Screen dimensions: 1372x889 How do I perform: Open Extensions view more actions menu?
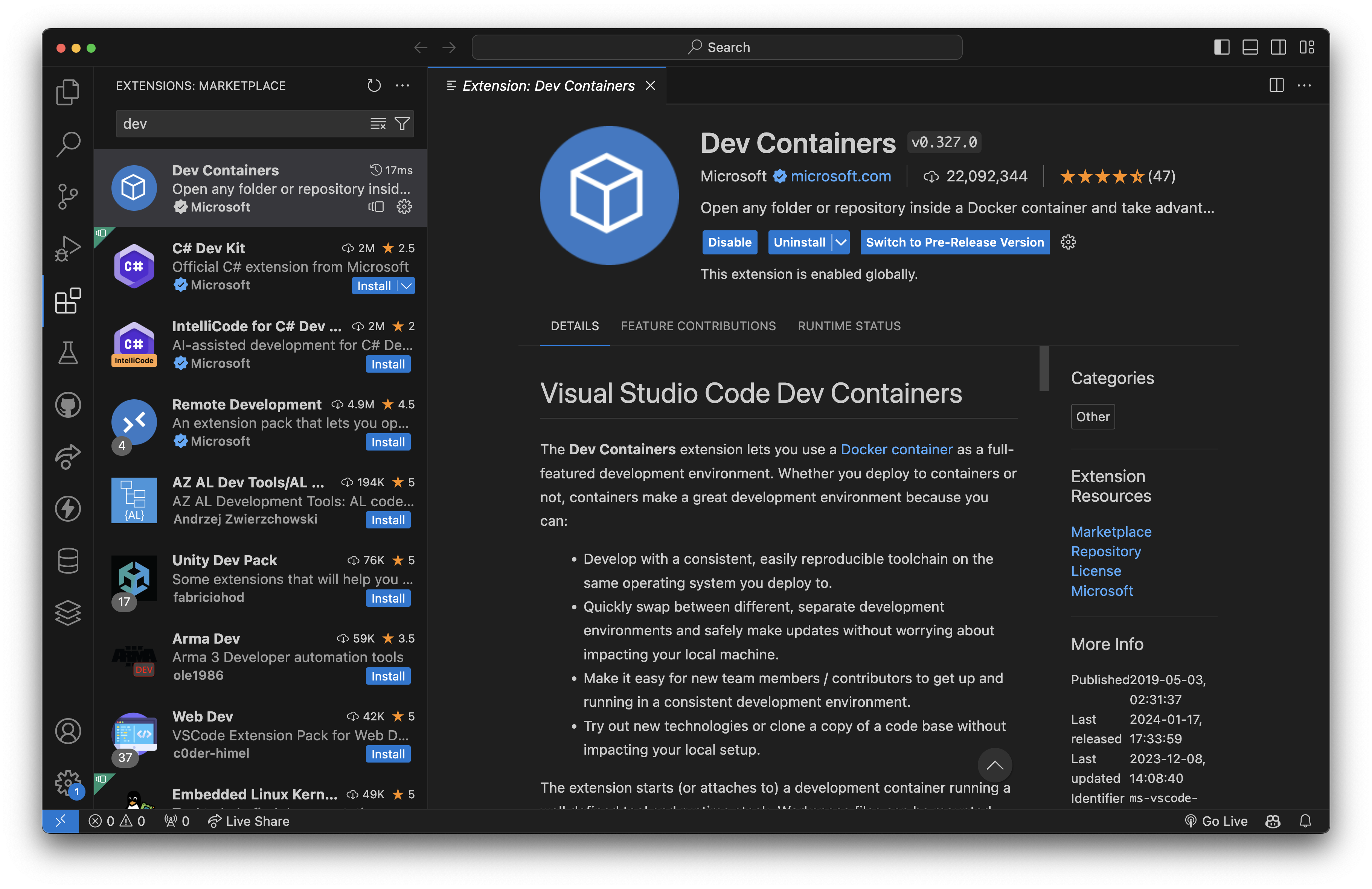[x=402, y=85]
